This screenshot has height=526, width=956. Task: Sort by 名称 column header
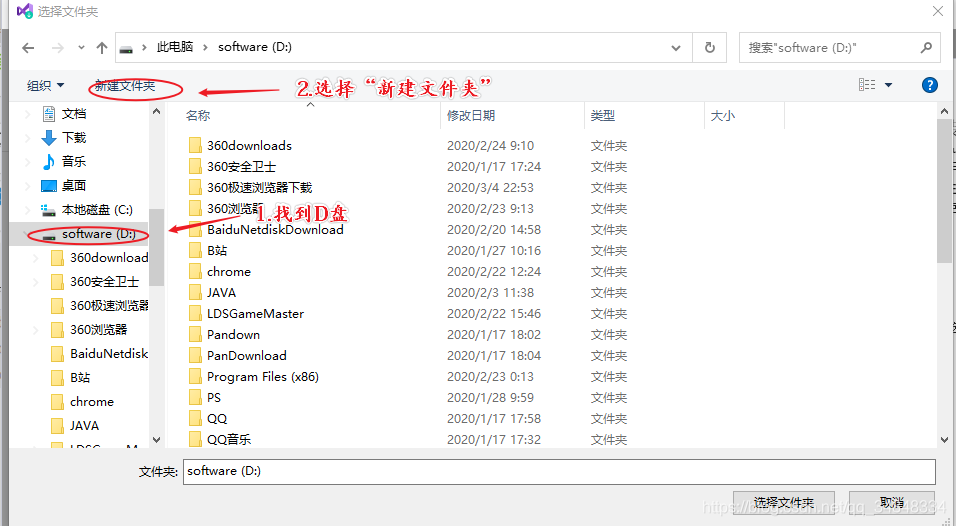click(x=198, y=115)
